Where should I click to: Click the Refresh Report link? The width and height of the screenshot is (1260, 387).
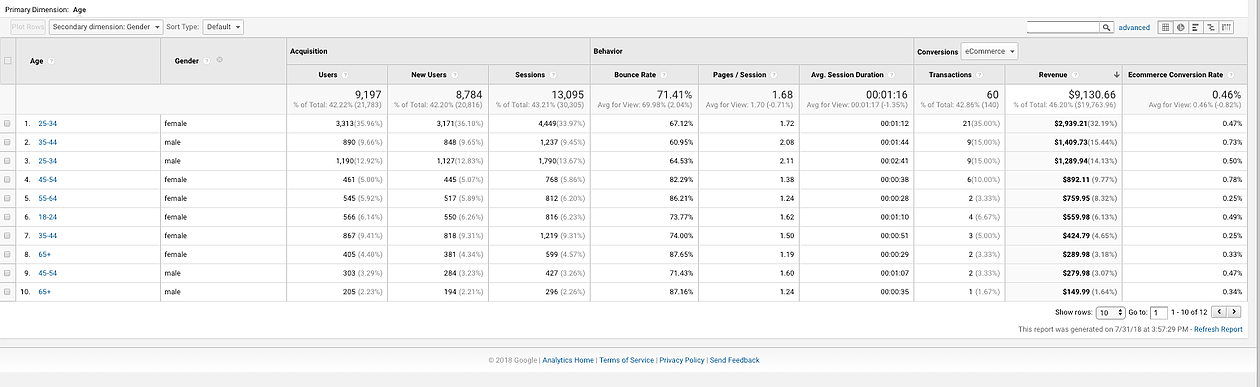point(1218,329)
